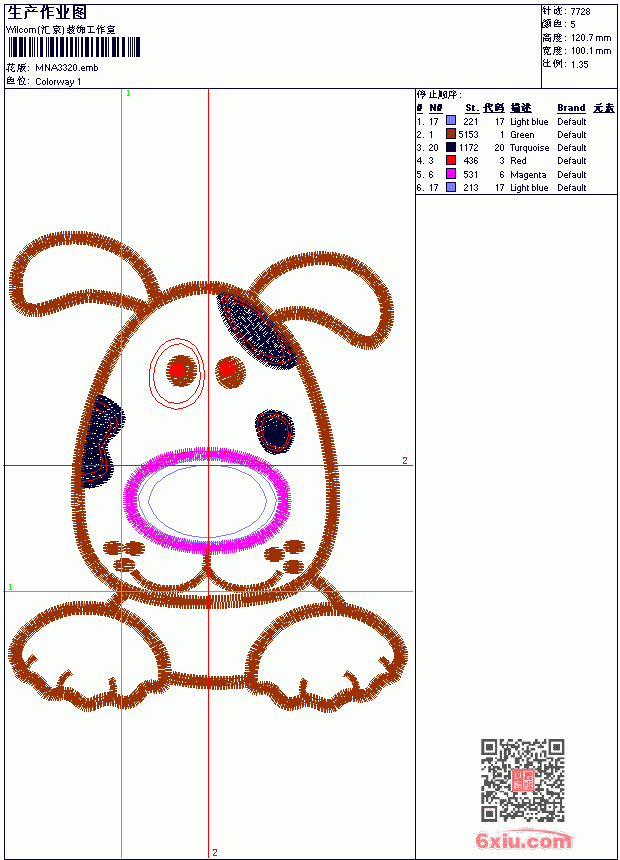This screenshot has height=860, width=620.
Task: Click the dog's magenta nose outline
Action: click(x=207, y=499)
